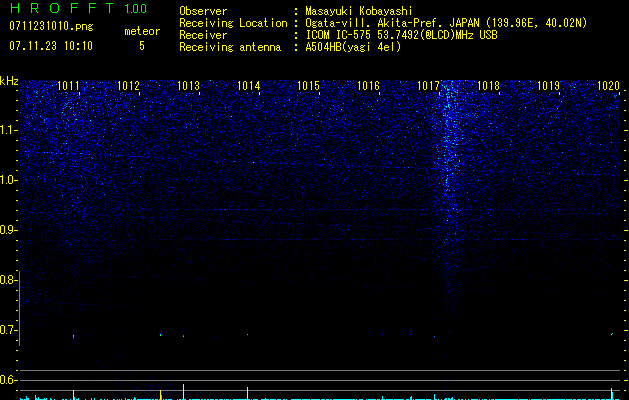The height and width of the screenshot is (400, 629).
Task: Click the 1012 time axis marker
Action: (128, 86)
